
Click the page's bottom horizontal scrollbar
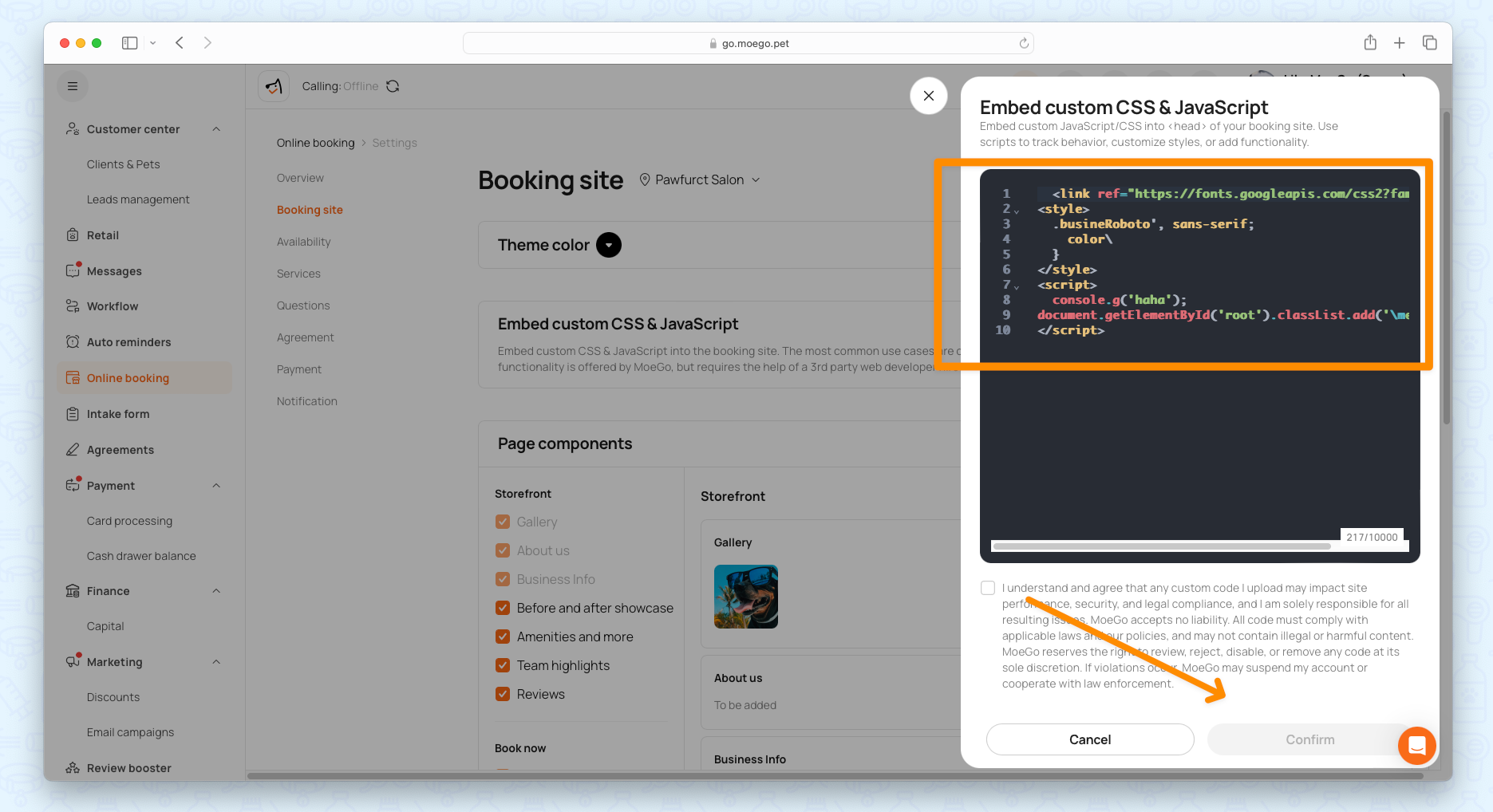[835, 775]
